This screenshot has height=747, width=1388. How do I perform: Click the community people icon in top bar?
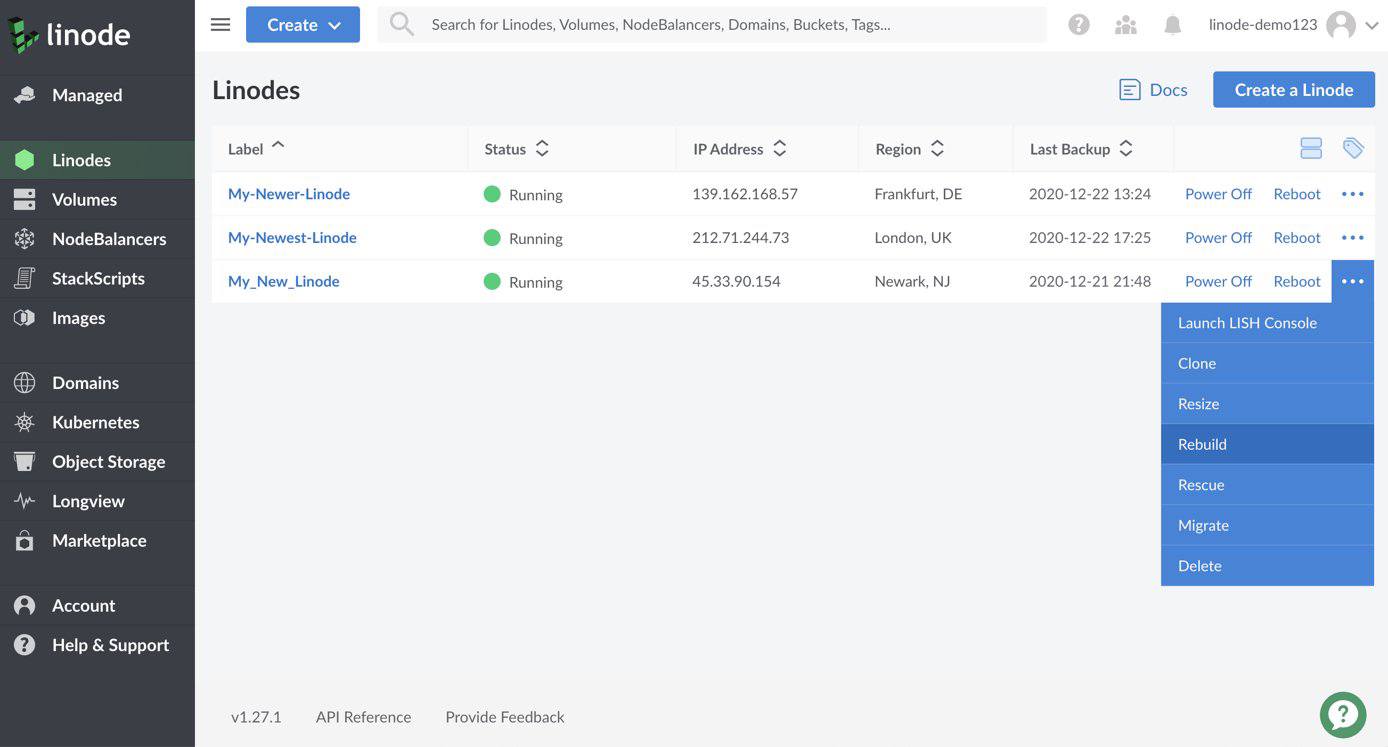(1125, 22)
